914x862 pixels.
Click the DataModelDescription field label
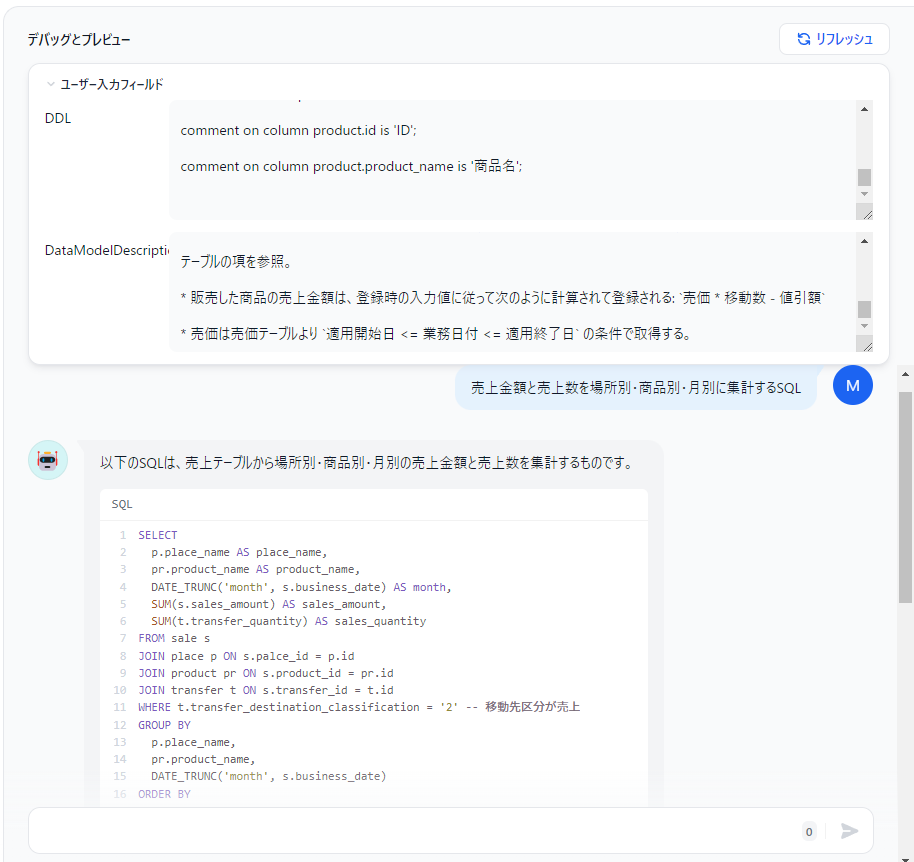[107, 251]
